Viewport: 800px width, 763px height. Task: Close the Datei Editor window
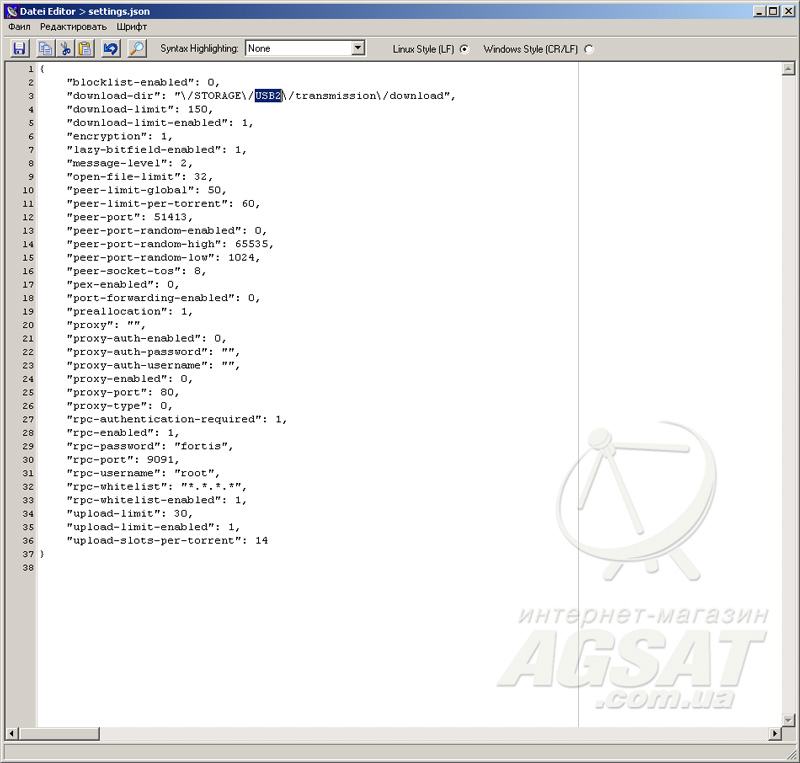(x=788, y=11)
